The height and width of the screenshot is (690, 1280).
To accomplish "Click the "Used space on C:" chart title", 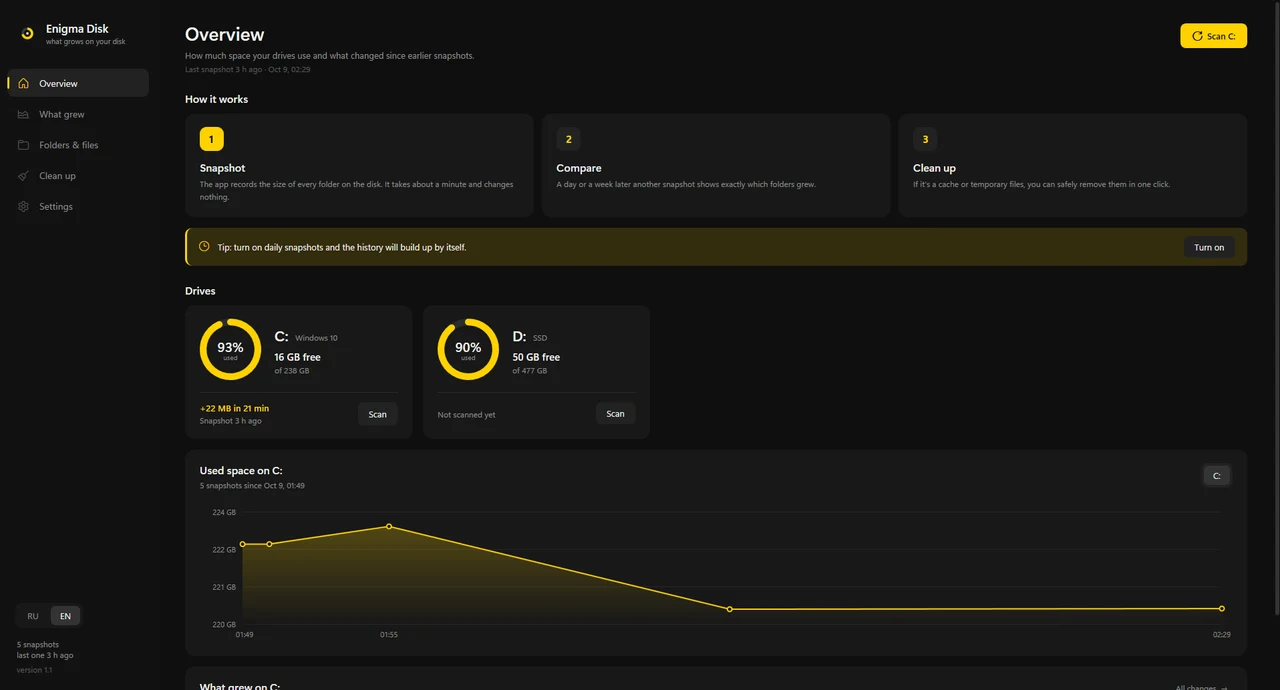I will pyautogui.click(x=241, y=471).
